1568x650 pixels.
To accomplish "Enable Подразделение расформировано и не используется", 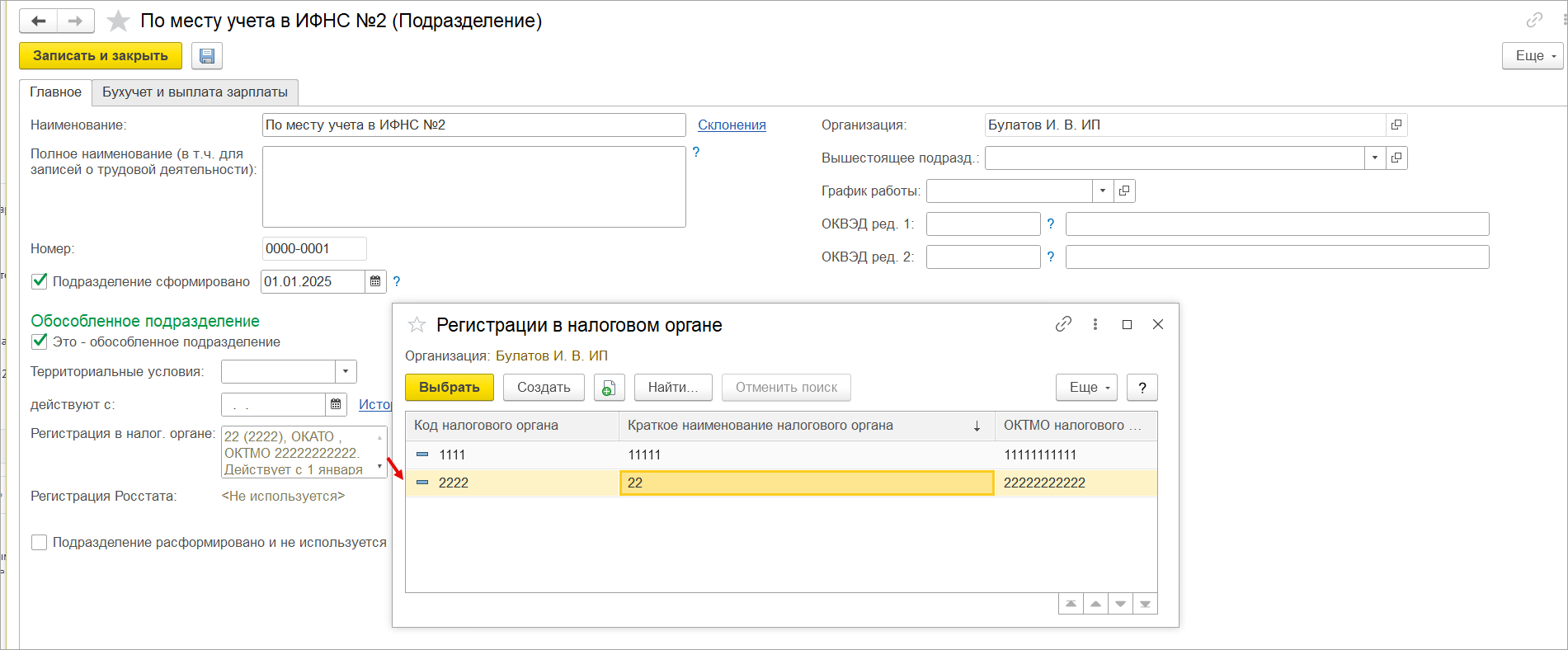I will (39, 542).
